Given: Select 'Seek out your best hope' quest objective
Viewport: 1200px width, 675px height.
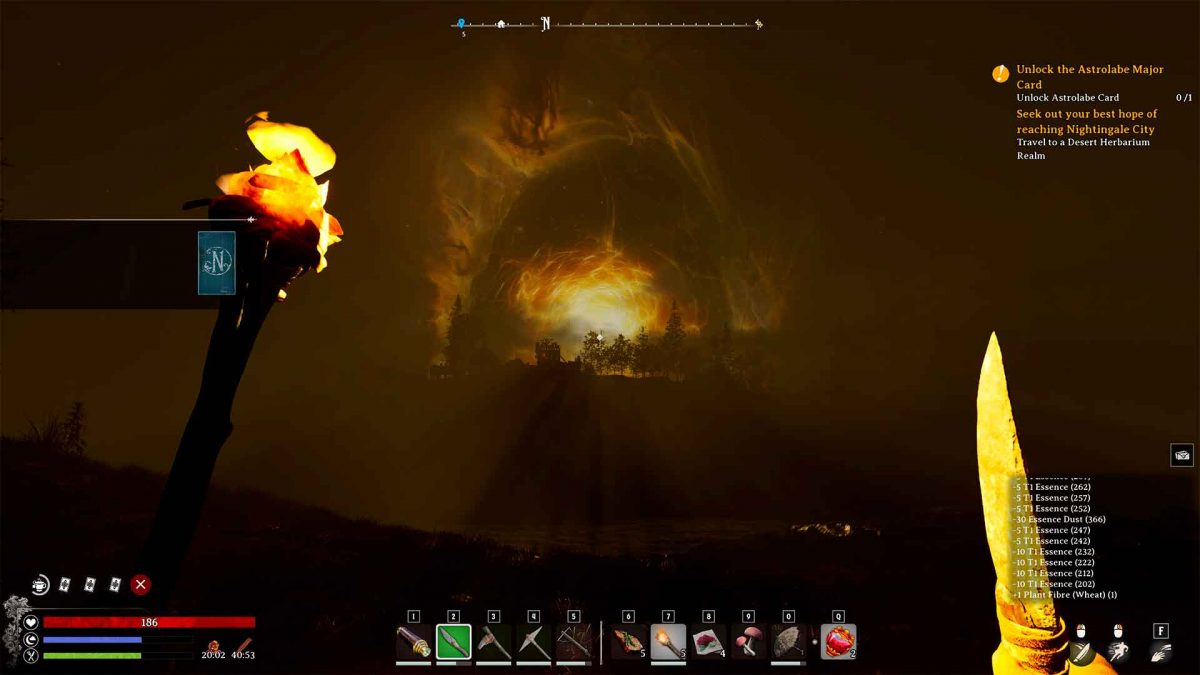Looking at the screenshot, I should tap(1086, 122).
